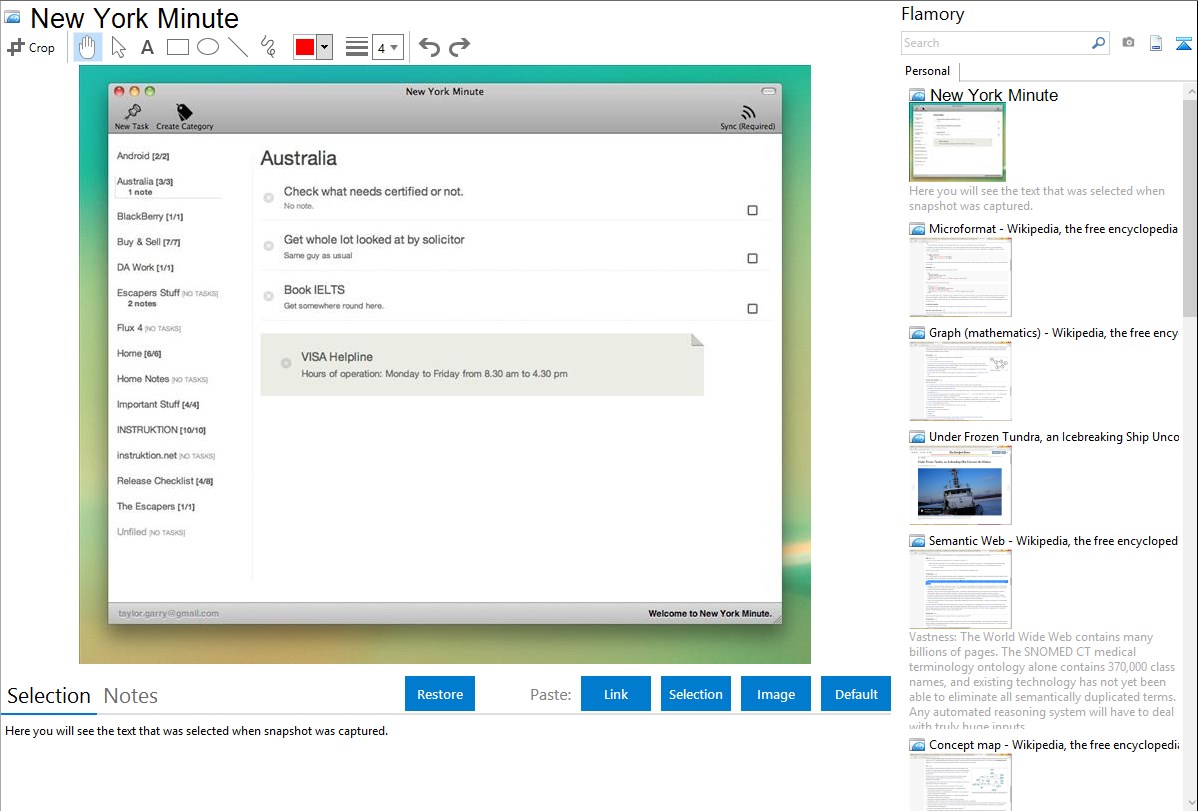
Task: Open Under Frozen Tundra snapshot title
Action: pyautogui.click(x=1054, y=436)
